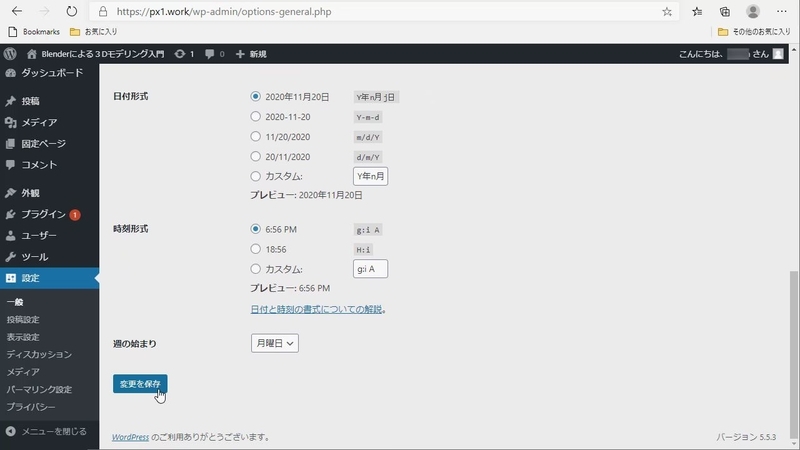Click the plus 新規 new content item
Screen dimensions: 800x450
251,54
